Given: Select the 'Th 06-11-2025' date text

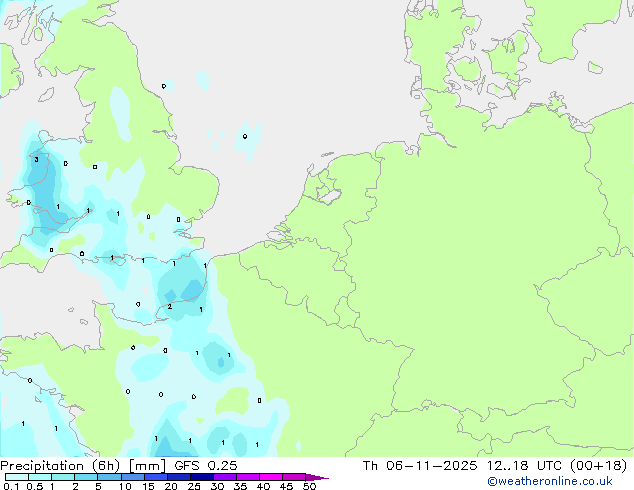Looking at the screenshot, I should click(x=420, y=466).
